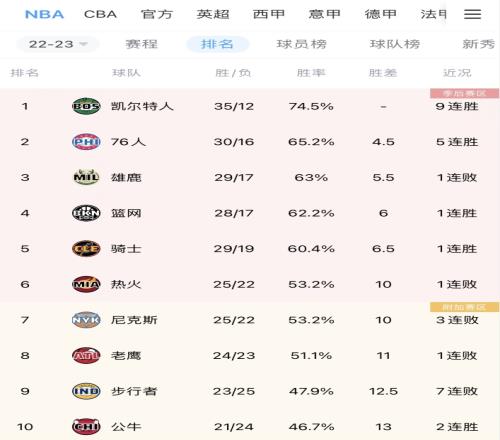
Task: Click the Cavaliers CLE team logo
Action: [86, 249]
